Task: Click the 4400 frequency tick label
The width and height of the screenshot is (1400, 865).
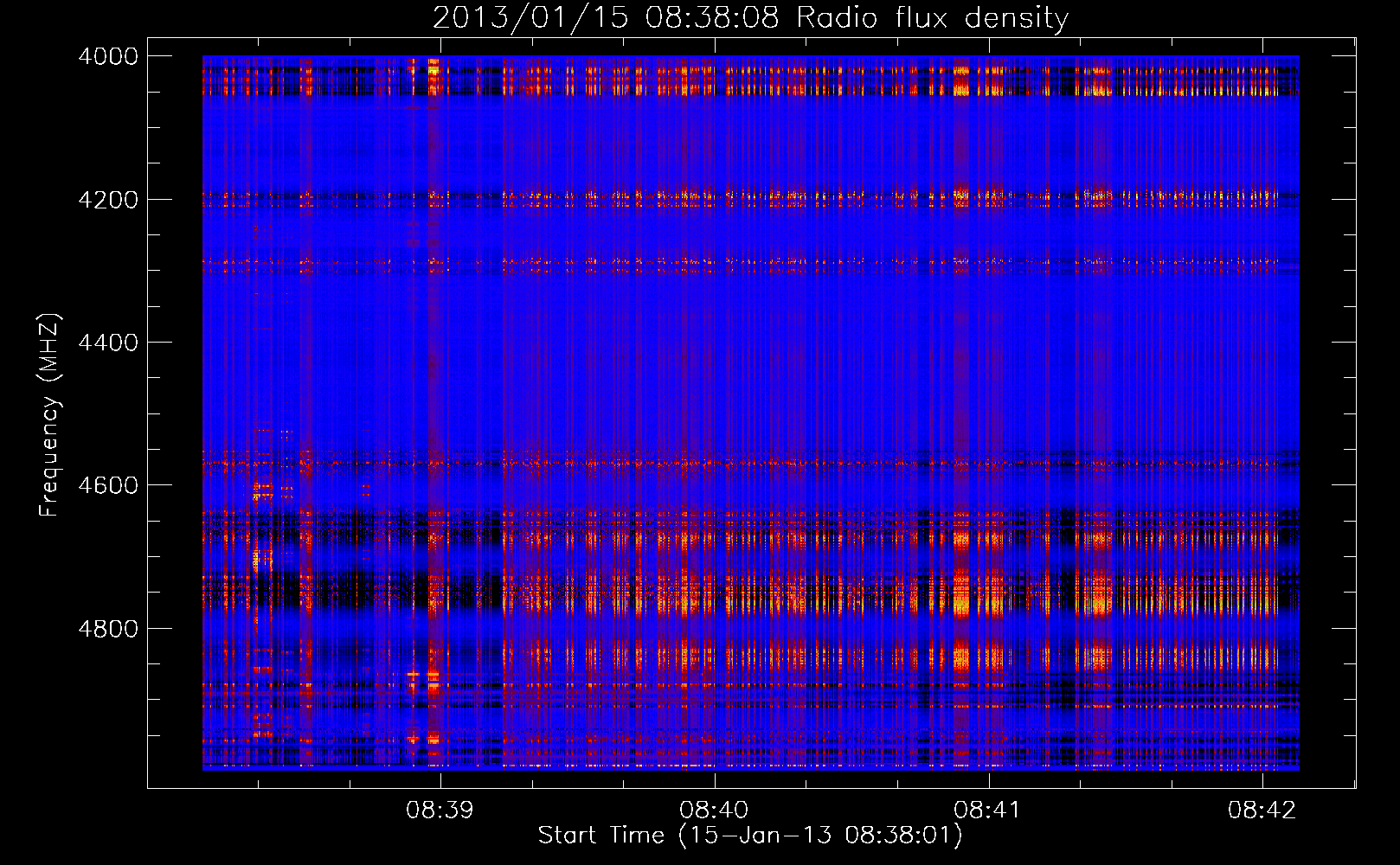Action: click(108, 343)
